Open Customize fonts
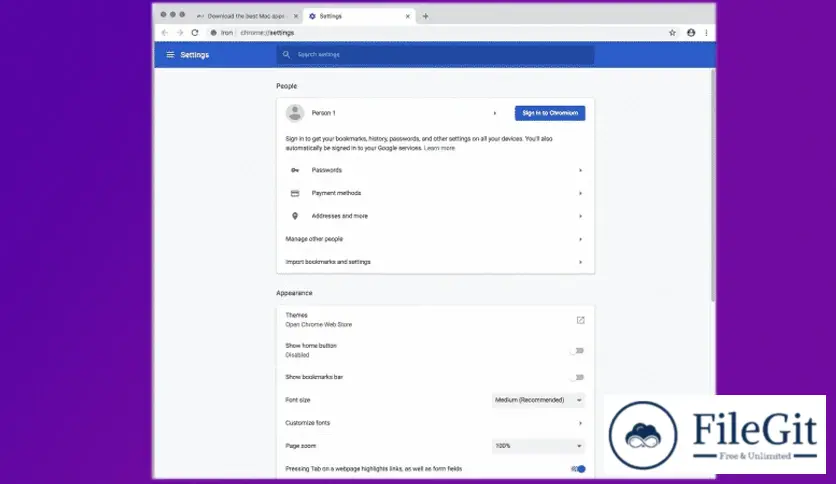Screen dimensions: 836x484 (435, 423)
